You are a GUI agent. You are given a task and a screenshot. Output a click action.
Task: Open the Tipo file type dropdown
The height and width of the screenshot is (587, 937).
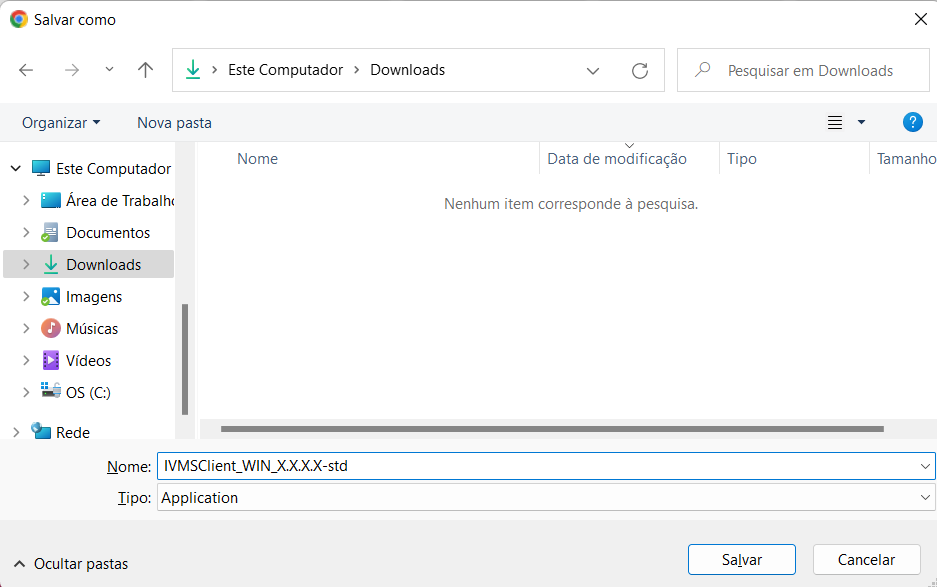[545, 497]
